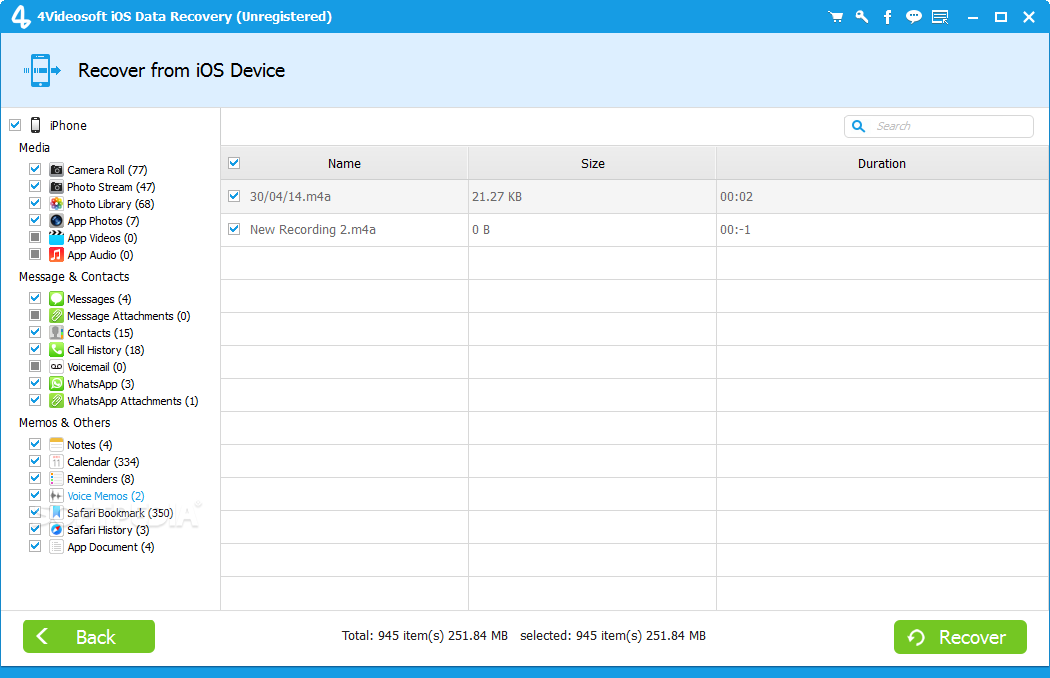Click the Messages green bubble icon

coord(57,299)
